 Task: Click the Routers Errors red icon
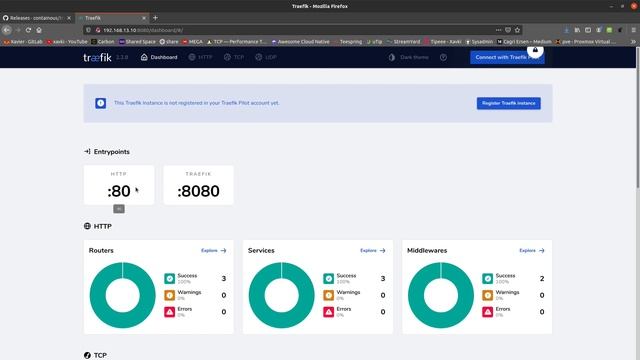169,312
